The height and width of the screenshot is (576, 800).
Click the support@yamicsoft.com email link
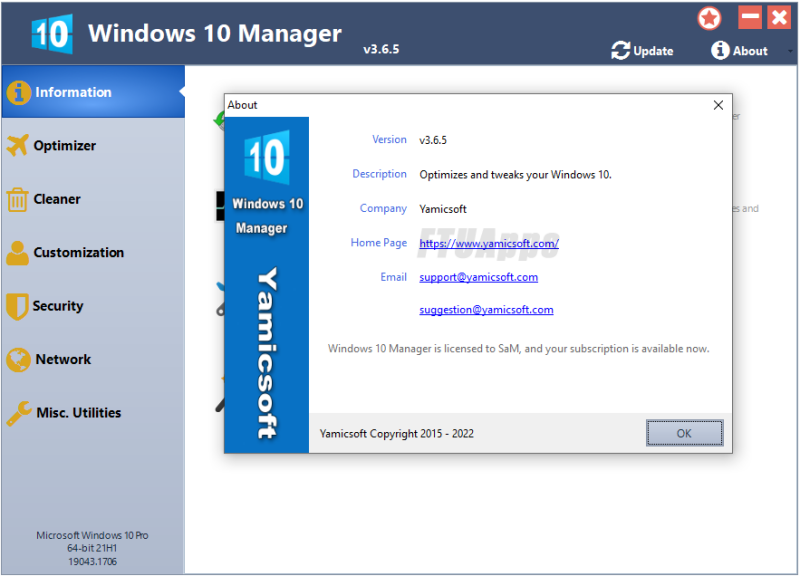tap(479, 277)
